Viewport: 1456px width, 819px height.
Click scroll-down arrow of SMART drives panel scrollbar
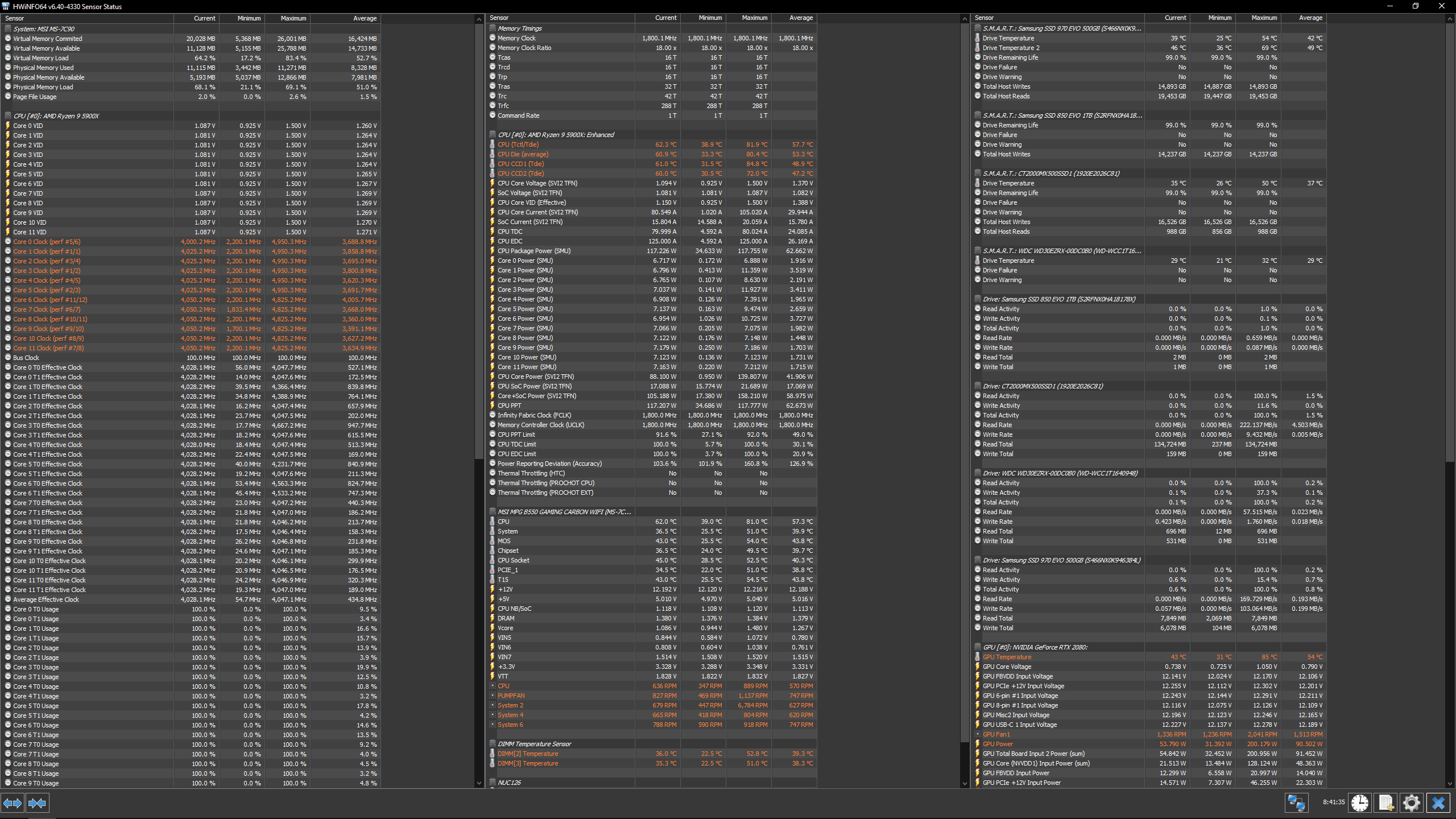(x=1449, y=783)
